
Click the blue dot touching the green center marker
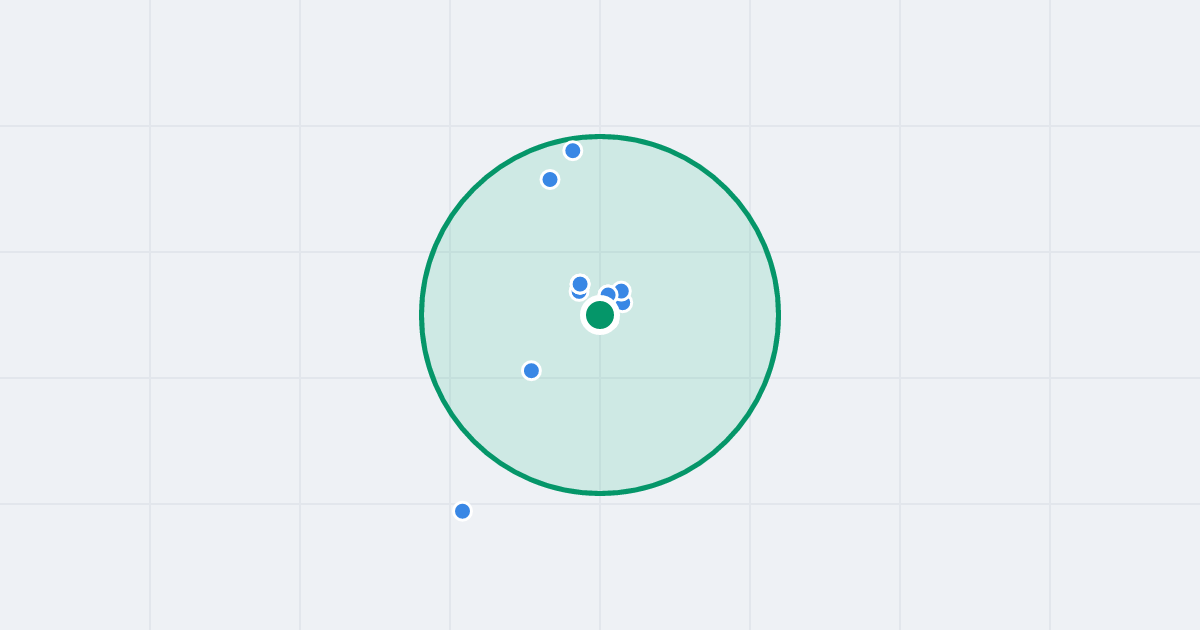[x=608, y=295]
